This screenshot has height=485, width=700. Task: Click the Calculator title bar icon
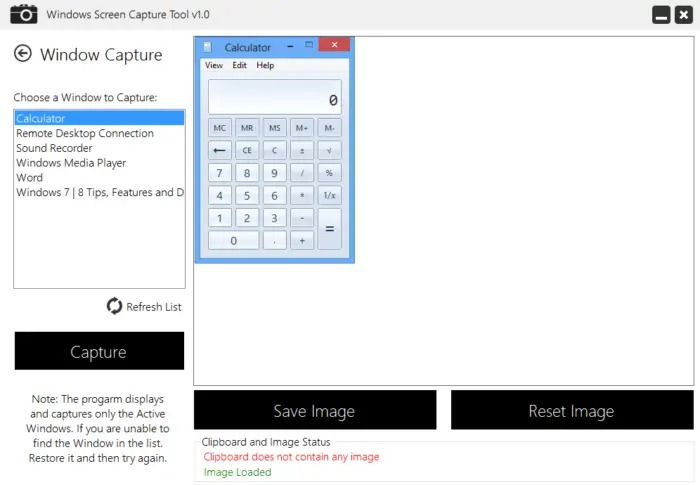click(208, 47)
